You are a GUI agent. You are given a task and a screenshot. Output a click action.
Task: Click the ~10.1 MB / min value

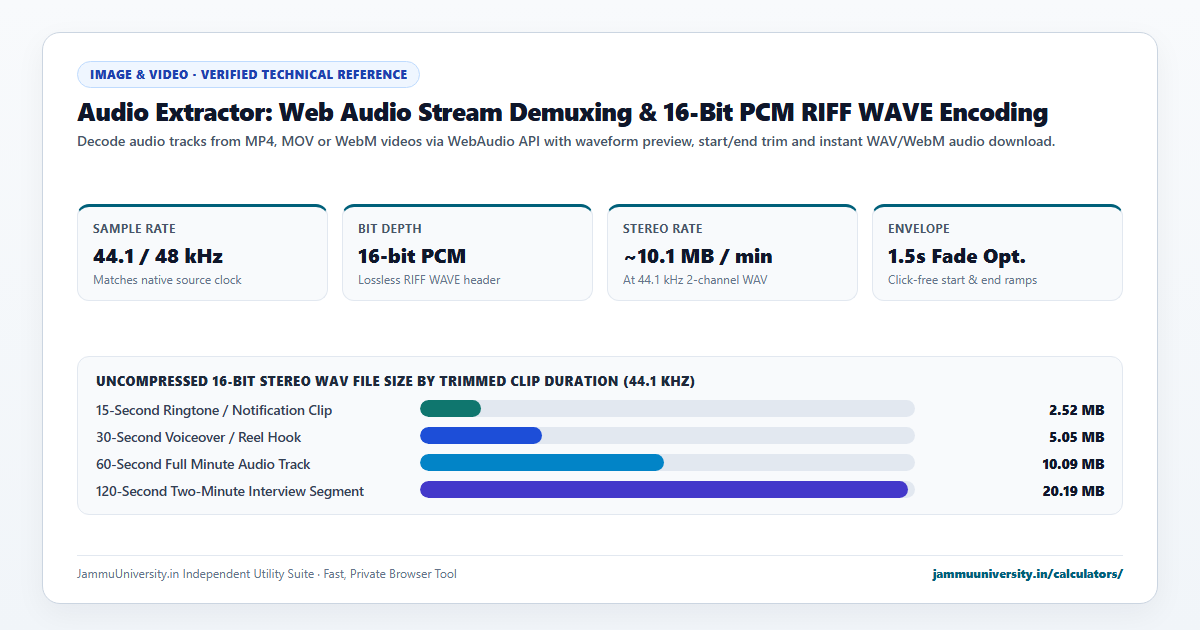click(x=698, y=256)
